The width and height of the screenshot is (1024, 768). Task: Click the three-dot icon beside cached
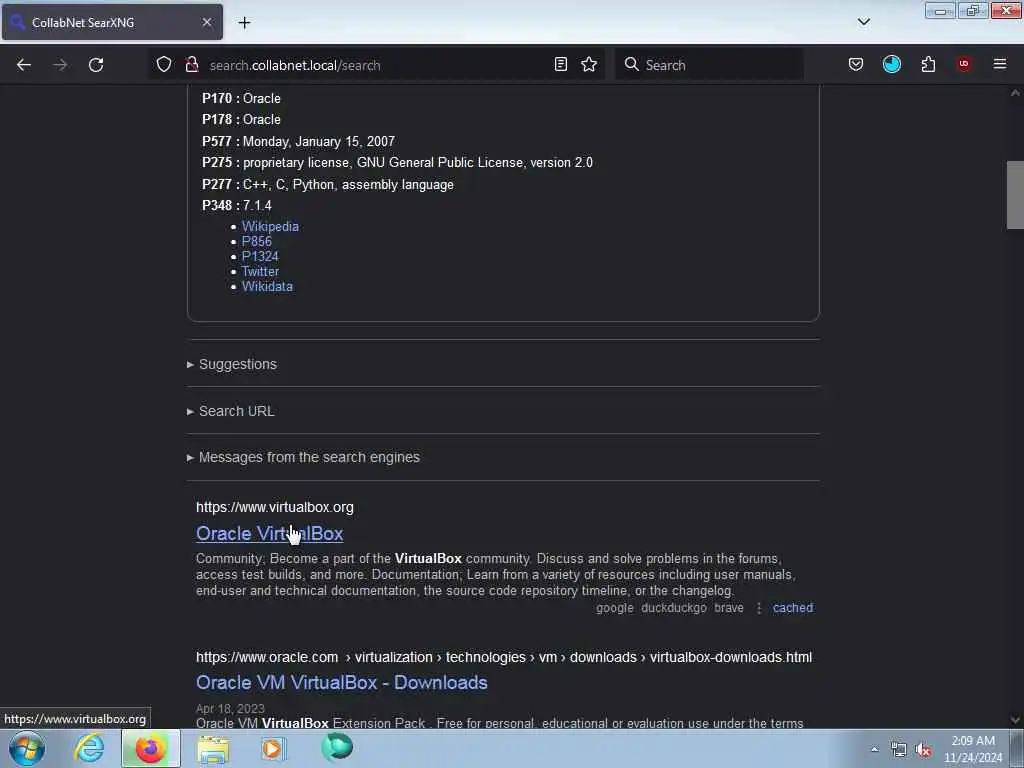point(759,608)
